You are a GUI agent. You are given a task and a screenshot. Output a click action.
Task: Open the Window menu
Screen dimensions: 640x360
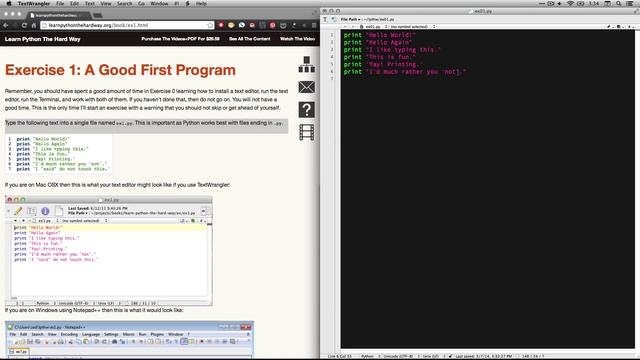(x=159, y=3)
